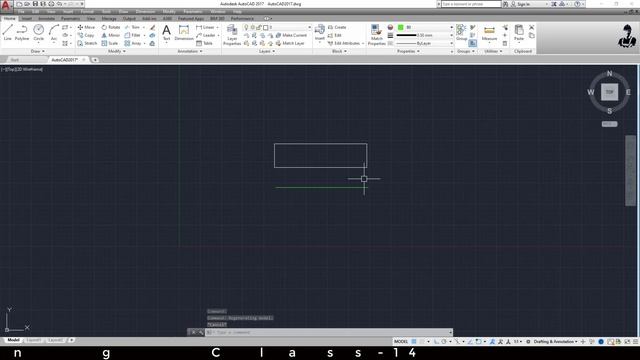Expand the Properties panel

point(408,51)
